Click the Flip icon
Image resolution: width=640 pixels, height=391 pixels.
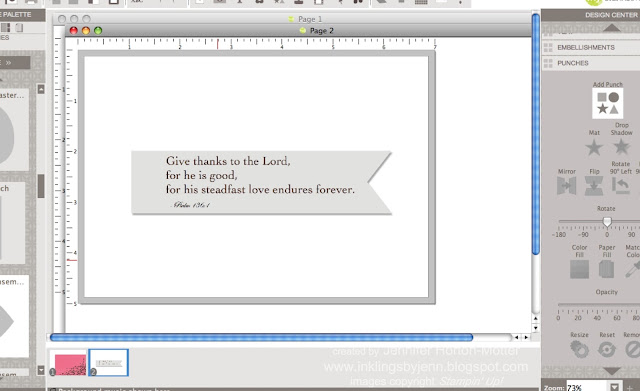[x=594, y=186]
